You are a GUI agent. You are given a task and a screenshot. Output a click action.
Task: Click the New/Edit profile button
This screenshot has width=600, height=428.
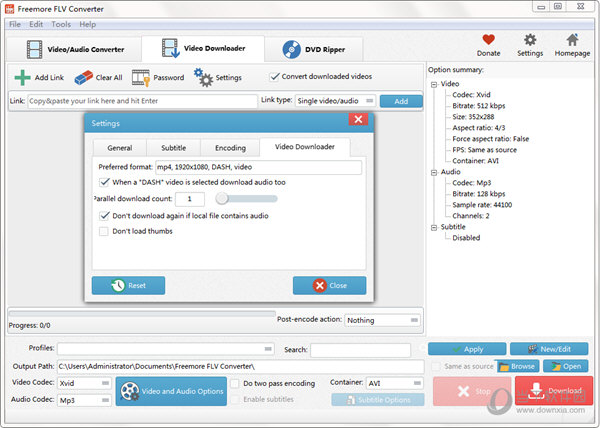[x=549, y=349]
